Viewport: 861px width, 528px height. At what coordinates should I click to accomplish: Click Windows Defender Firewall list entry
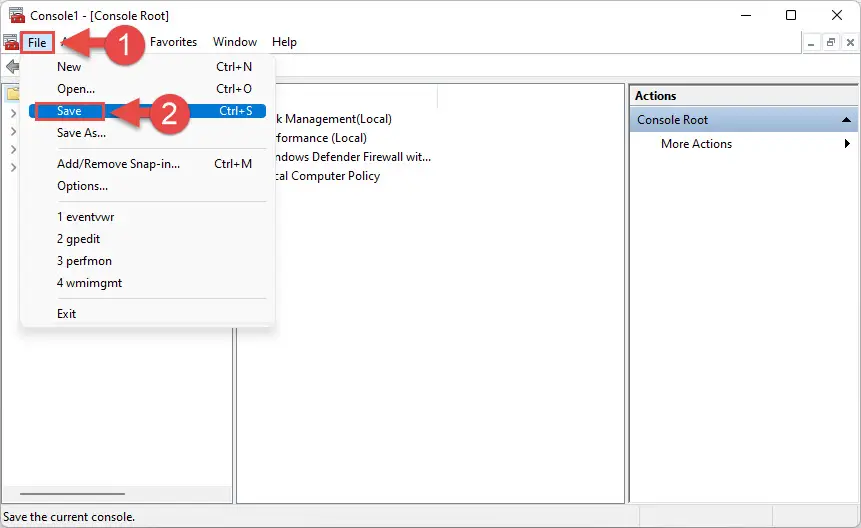pyautogui.click(x=353, y=157)
